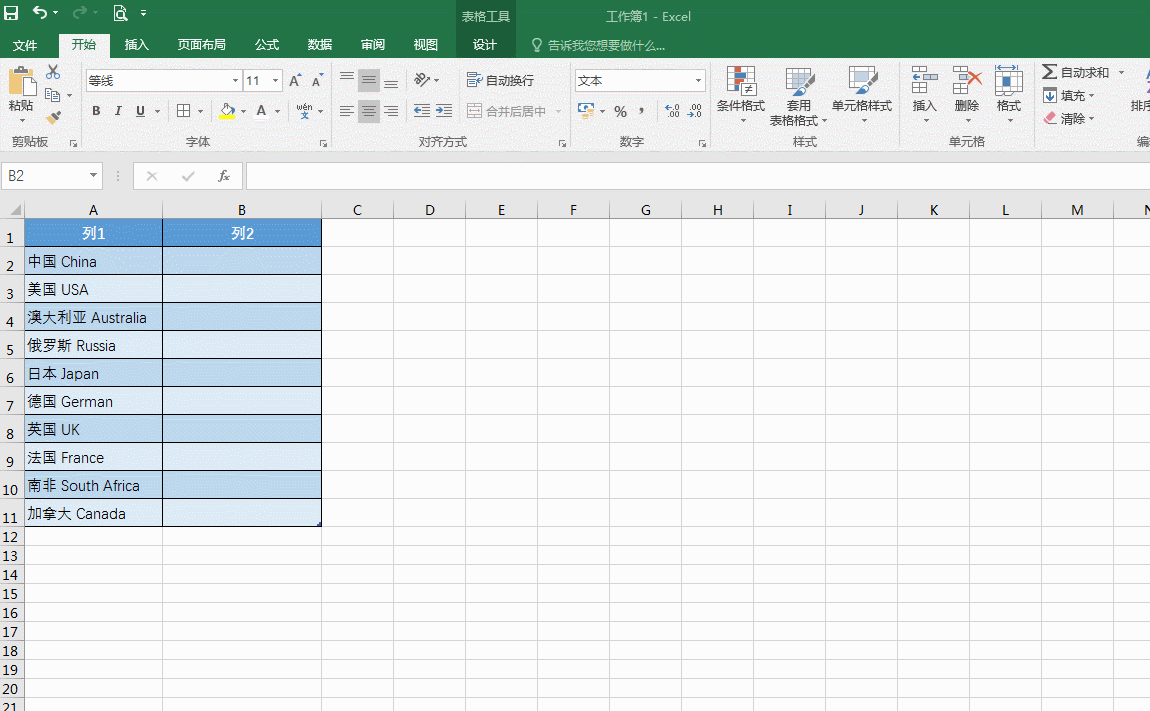Open the number format dropdown (文本)

tap(697, 81)
